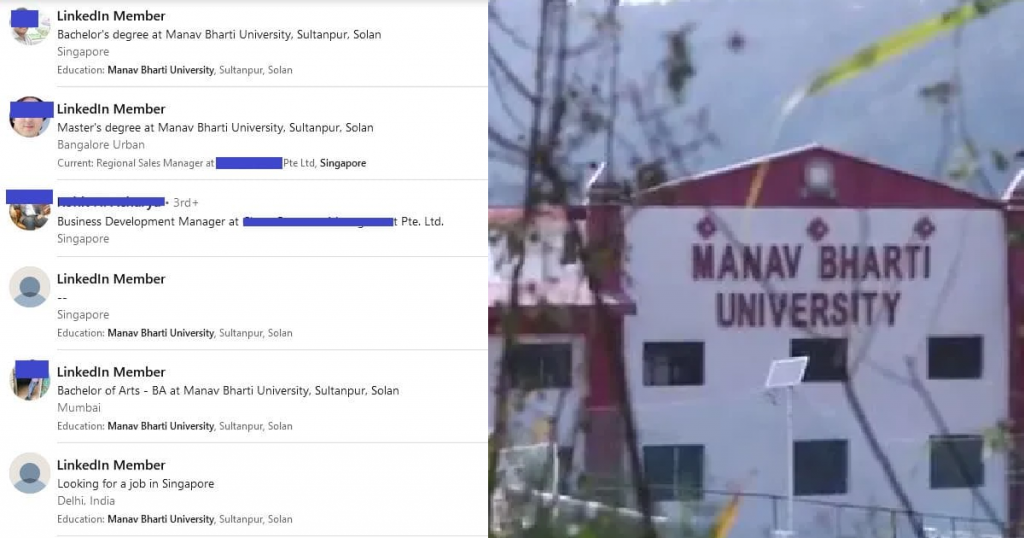The height and width of the screenshot is (538, 1024).
Task: Select the default avatar of the Singapore member
Action: click(29, 287)
